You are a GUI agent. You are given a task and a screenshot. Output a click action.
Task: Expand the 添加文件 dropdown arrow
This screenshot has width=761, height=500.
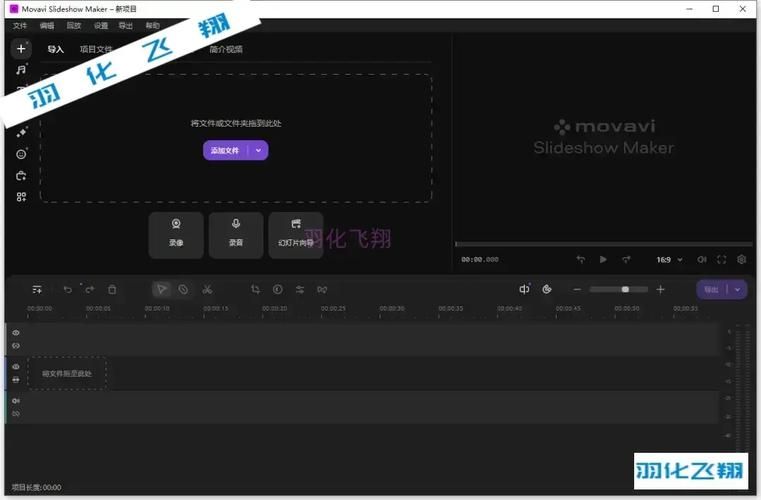click(x=258, y=150)
